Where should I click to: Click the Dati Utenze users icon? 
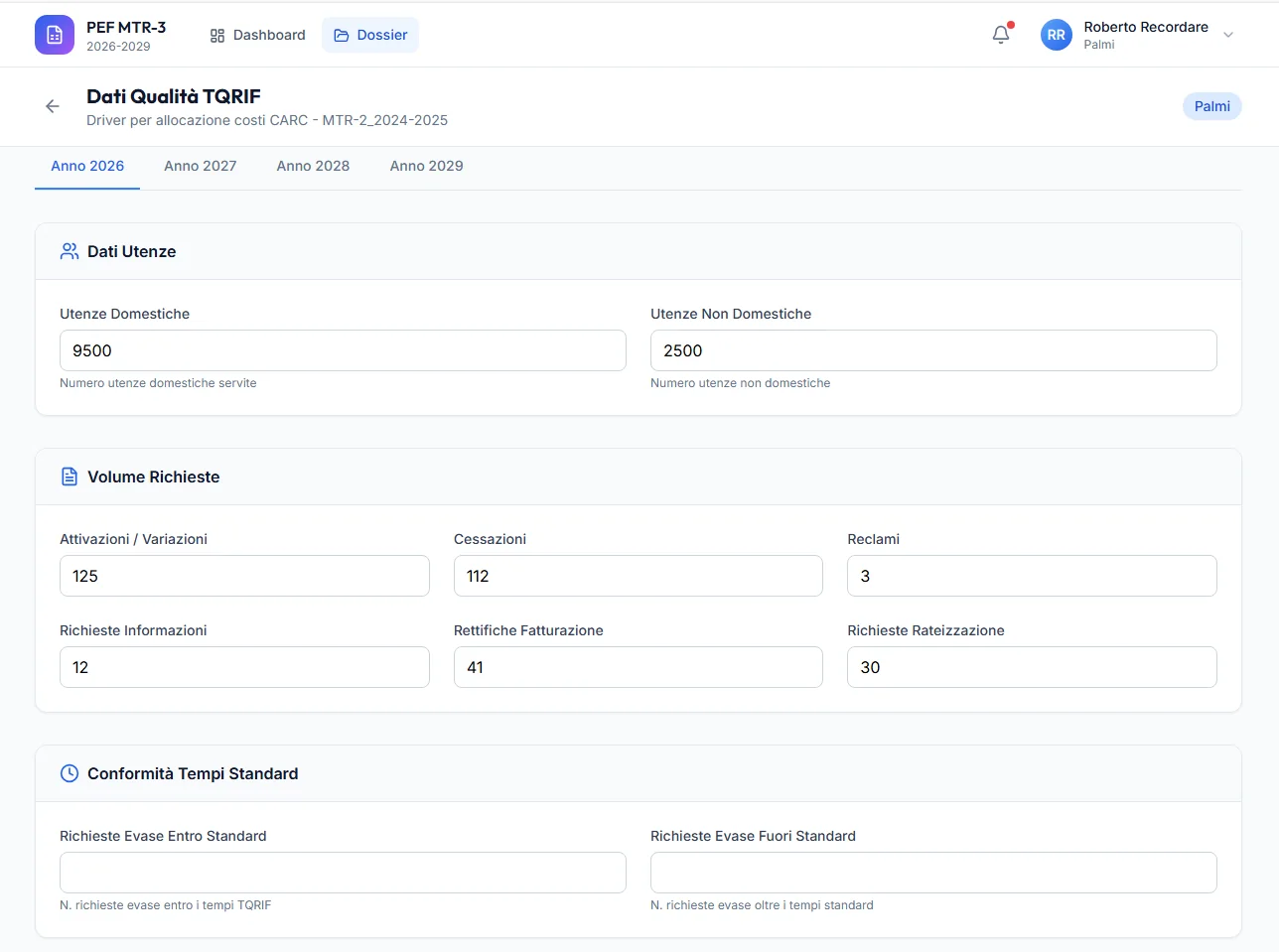(x=70, y=251)
